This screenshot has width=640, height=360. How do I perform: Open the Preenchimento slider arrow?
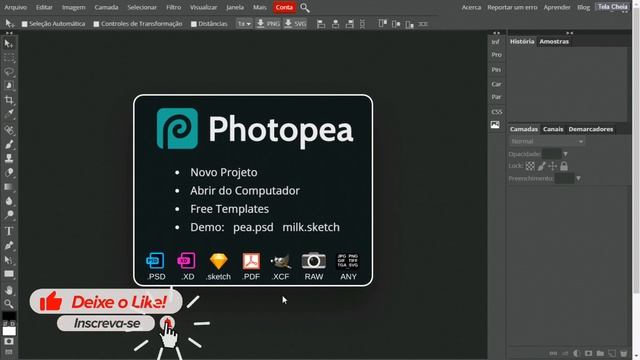pyautogui.click(x=578, y=178)
